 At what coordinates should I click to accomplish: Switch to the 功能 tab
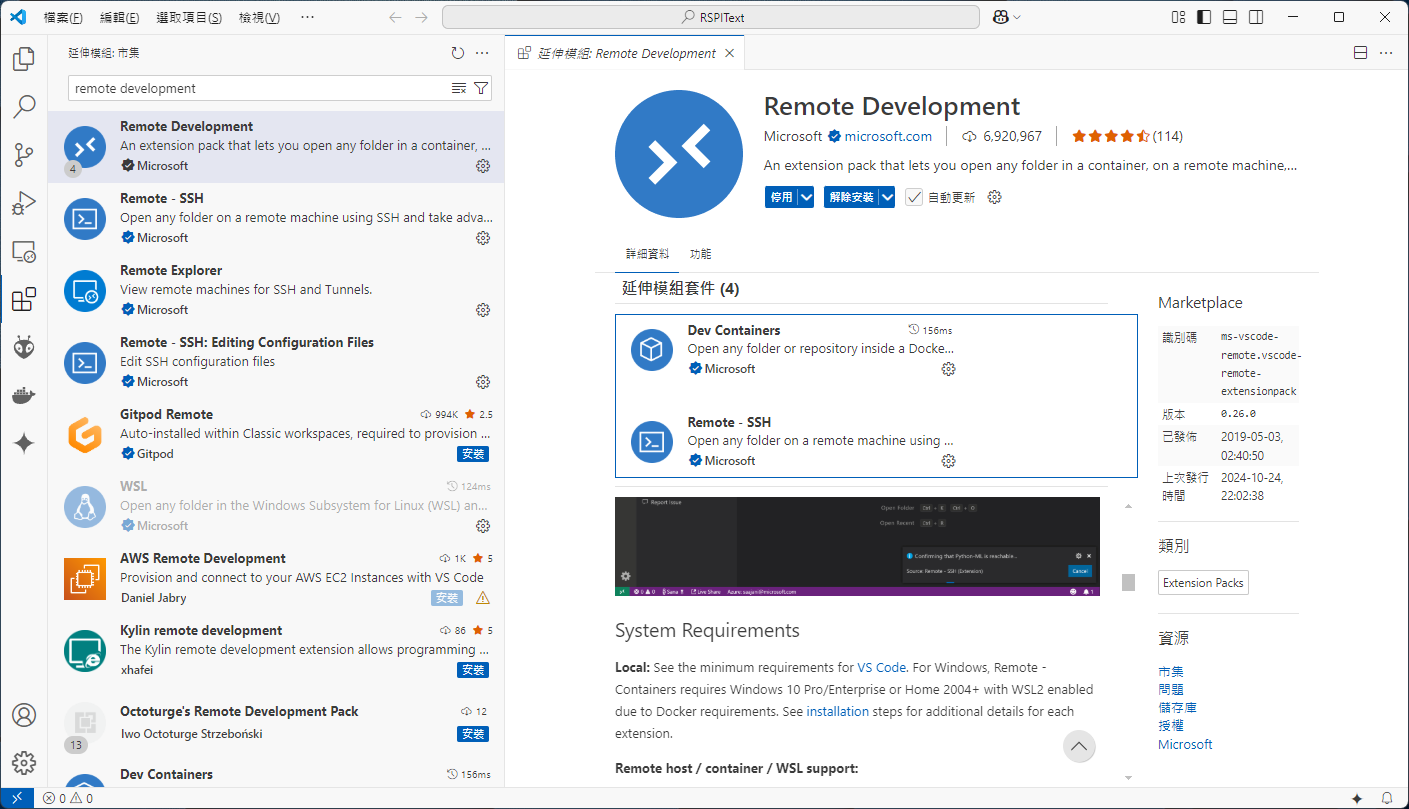tap(700, 254)
